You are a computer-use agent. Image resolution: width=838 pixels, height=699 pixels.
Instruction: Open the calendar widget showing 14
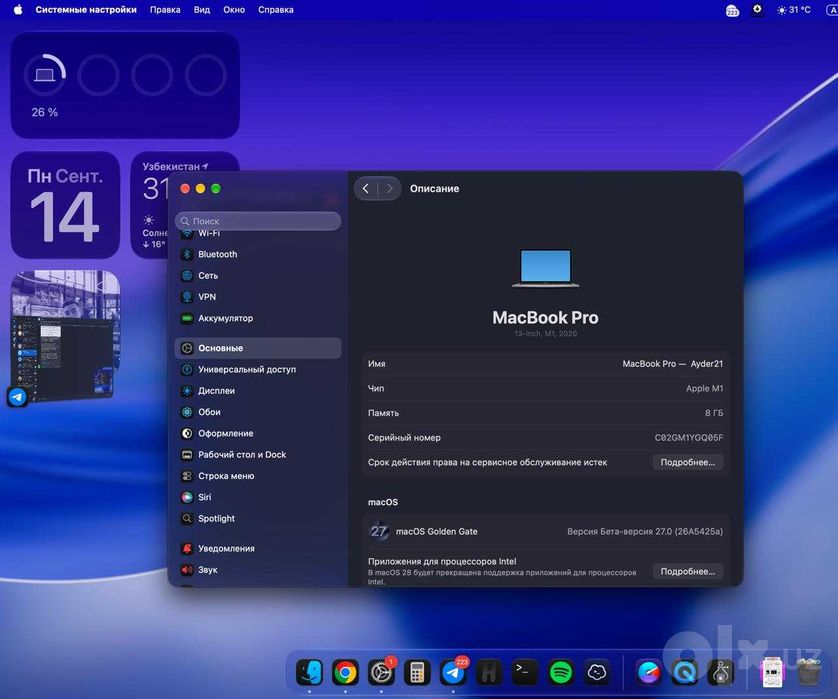(65, 205)
